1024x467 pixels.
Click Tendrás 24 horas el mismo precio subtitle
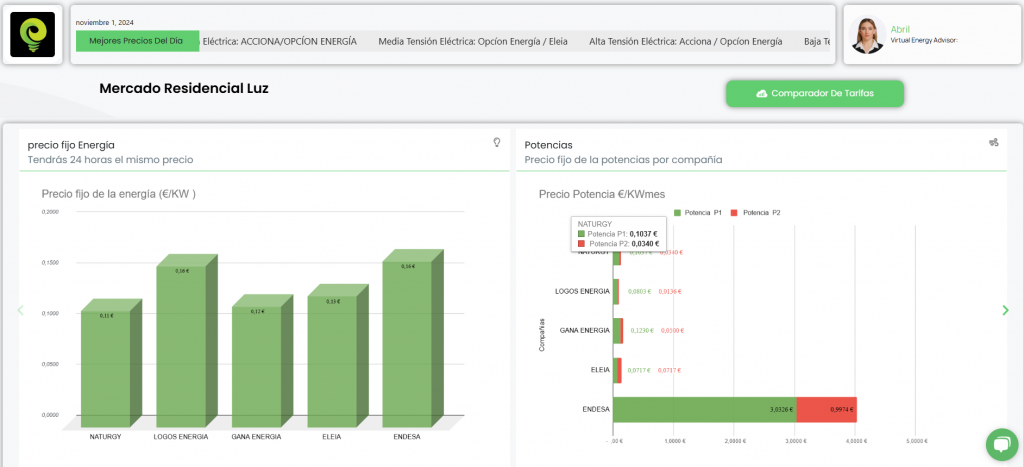click(110, 159)
